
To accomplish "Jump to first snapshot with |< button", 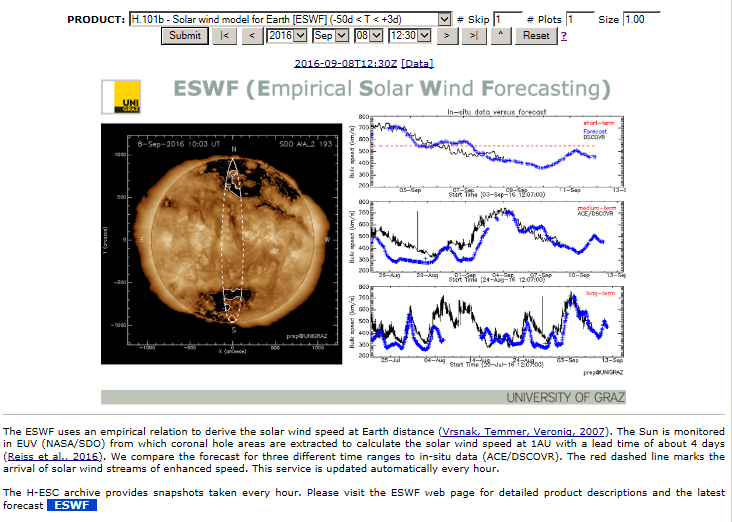I will point(223,35).
